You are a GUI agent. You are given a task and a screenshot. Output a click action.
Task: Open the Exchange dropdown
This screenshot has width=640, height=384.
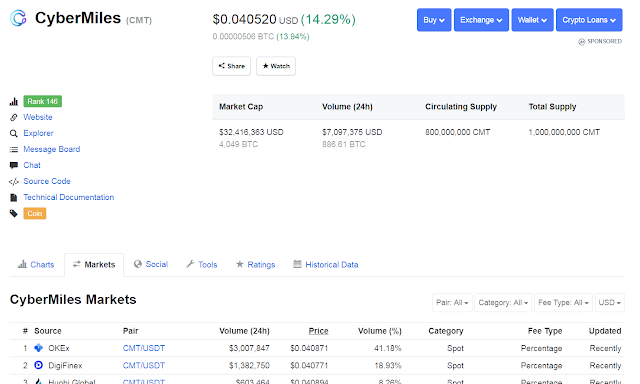481,20
